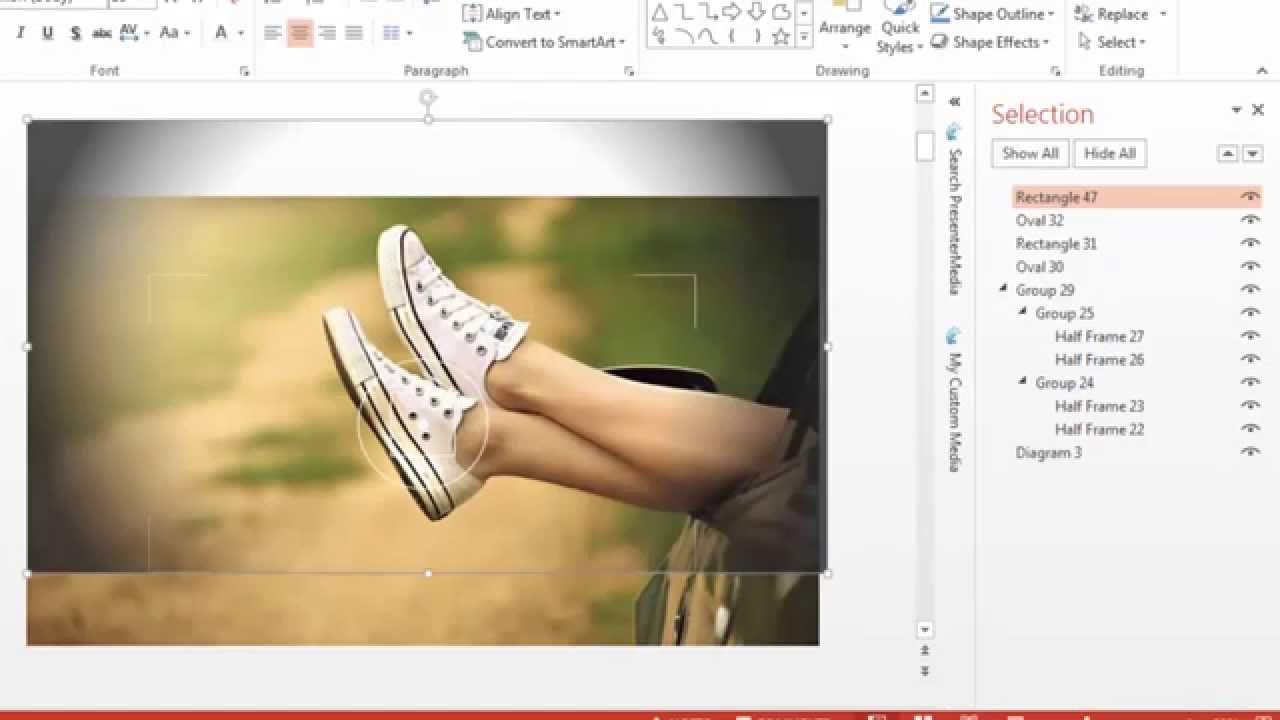Pick the right arrow shape
This screenshot has width=1280, height=720.
[x=732, y=13]
